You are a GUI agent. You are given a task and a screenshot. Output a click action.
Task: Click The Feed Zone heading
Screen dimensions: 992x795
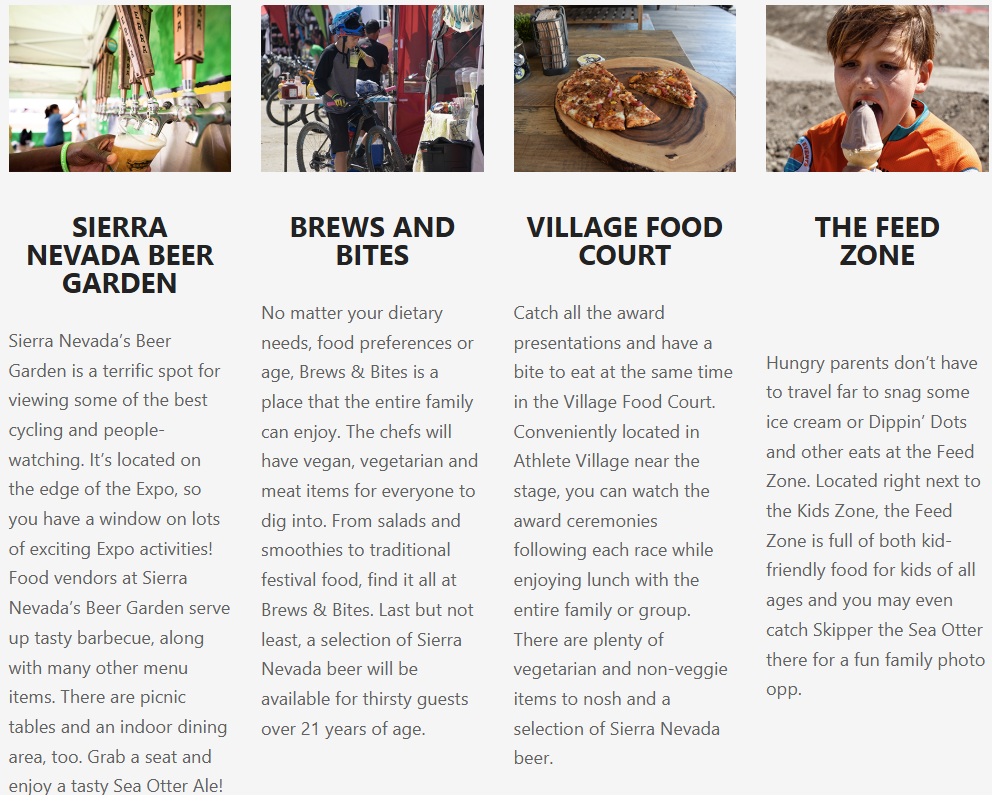(x=878, y=241)
